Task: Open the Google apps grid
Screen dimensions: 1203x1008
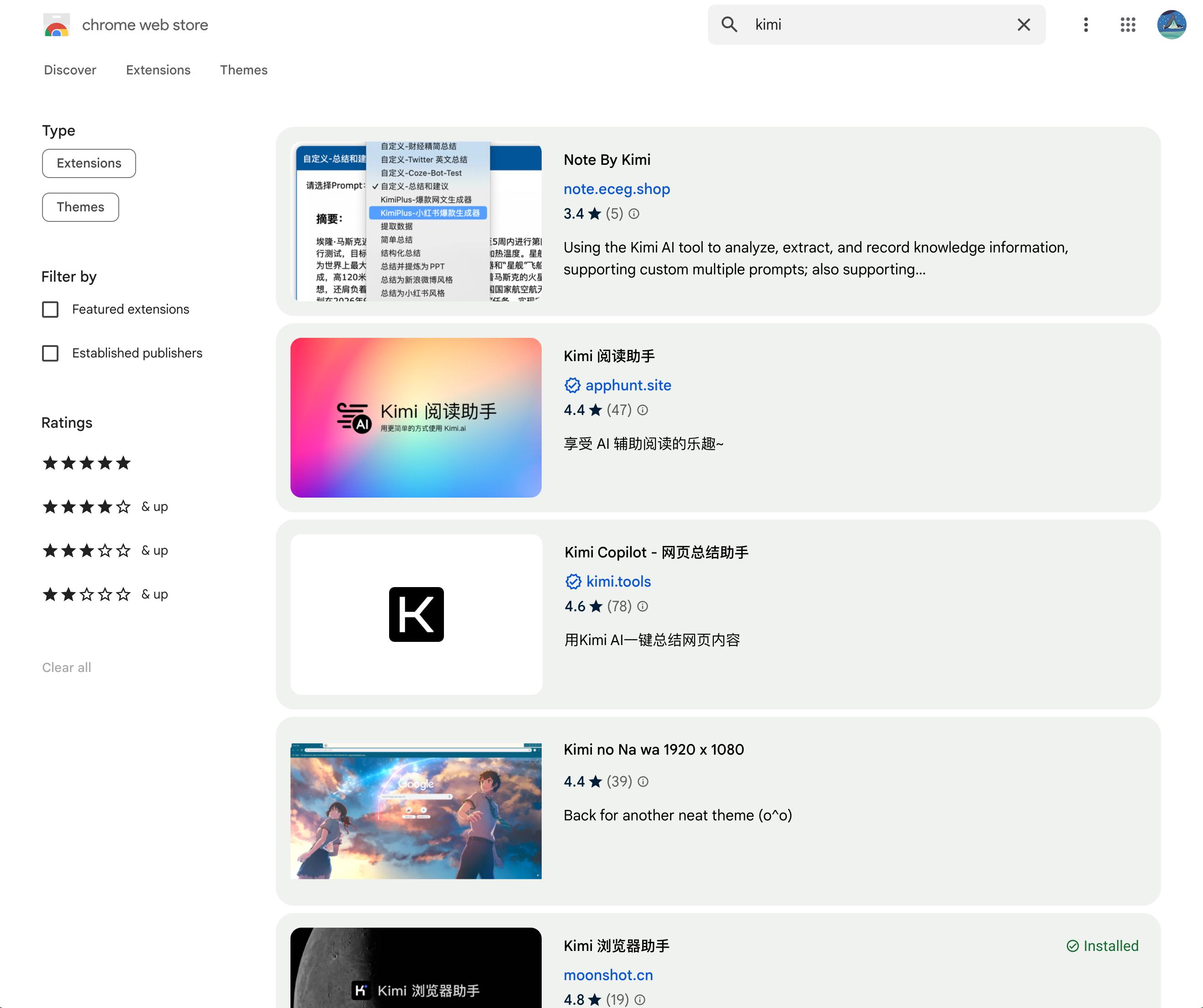Action: pos(1127,25)
